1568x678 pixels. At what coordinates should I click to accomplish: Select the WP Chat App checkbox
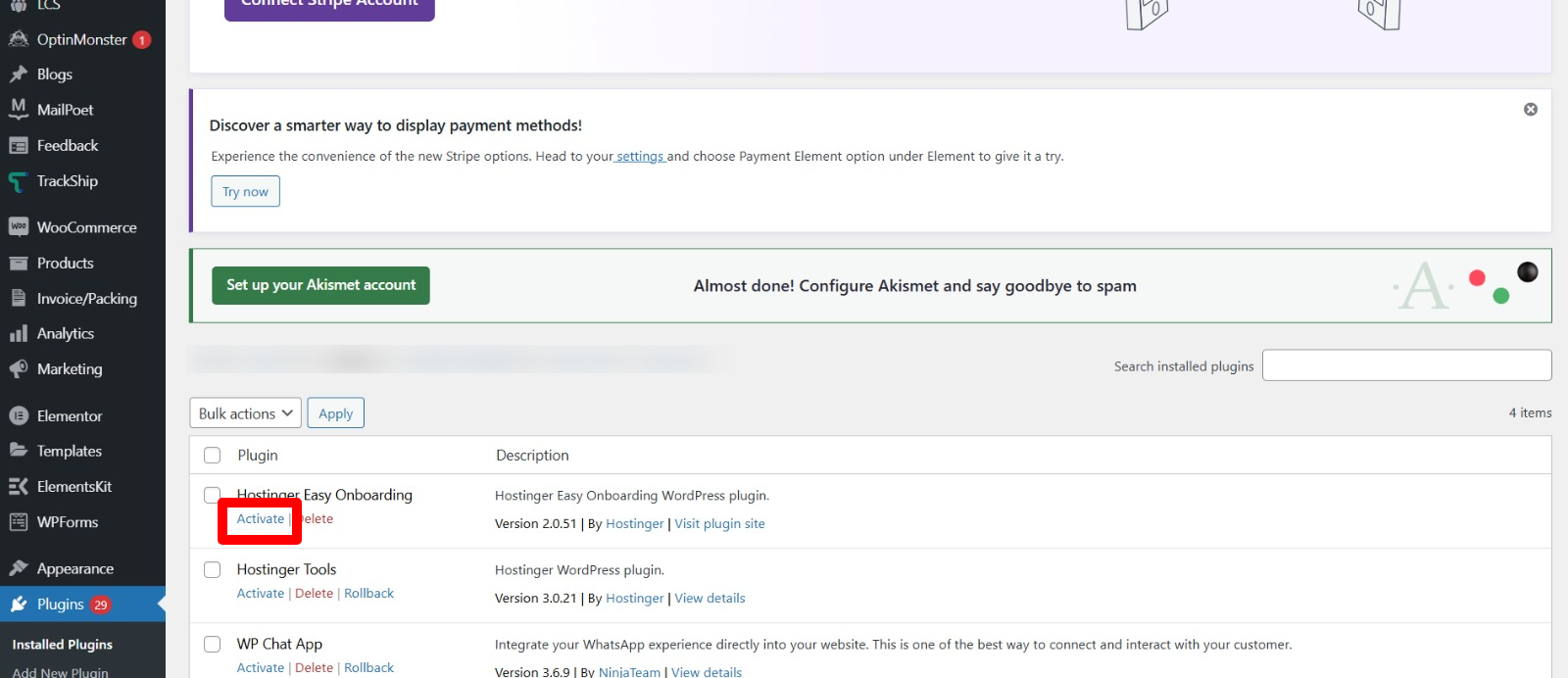coord(212,644)
